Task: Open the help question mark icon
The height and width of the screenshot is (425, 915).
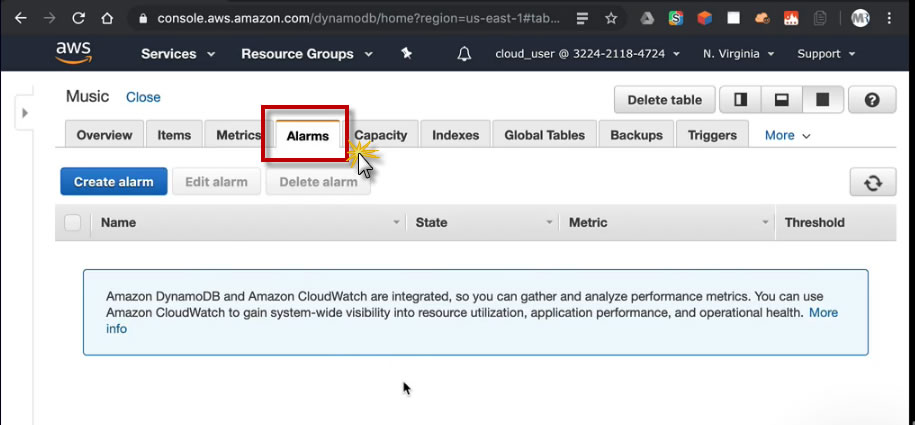Action: point(872,99)
